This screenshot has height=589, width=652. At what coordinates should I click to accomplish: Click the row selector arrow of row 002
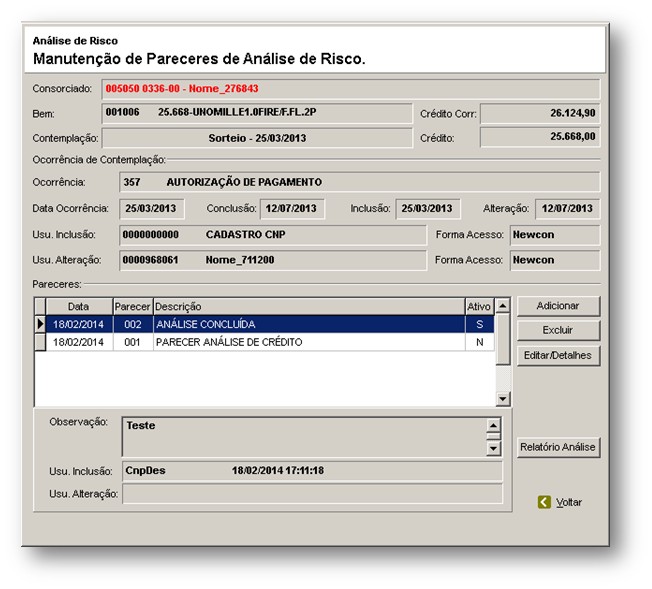point(40,324)
